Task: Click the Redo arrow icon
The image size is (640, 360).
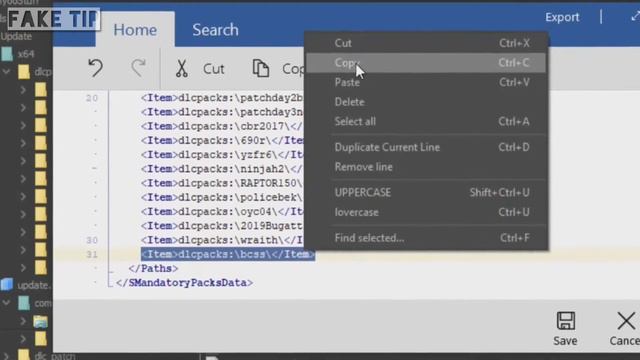Action: (138, 68)
